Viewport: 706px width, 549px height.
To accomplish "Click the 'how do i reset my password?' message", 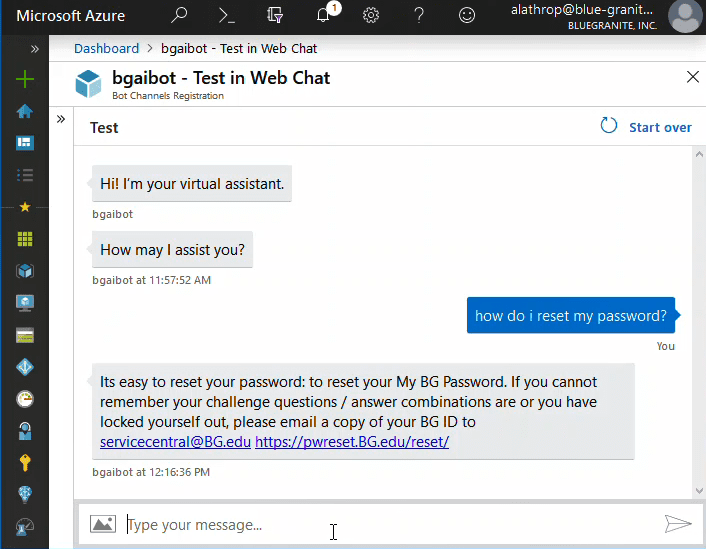I will 570,315.
